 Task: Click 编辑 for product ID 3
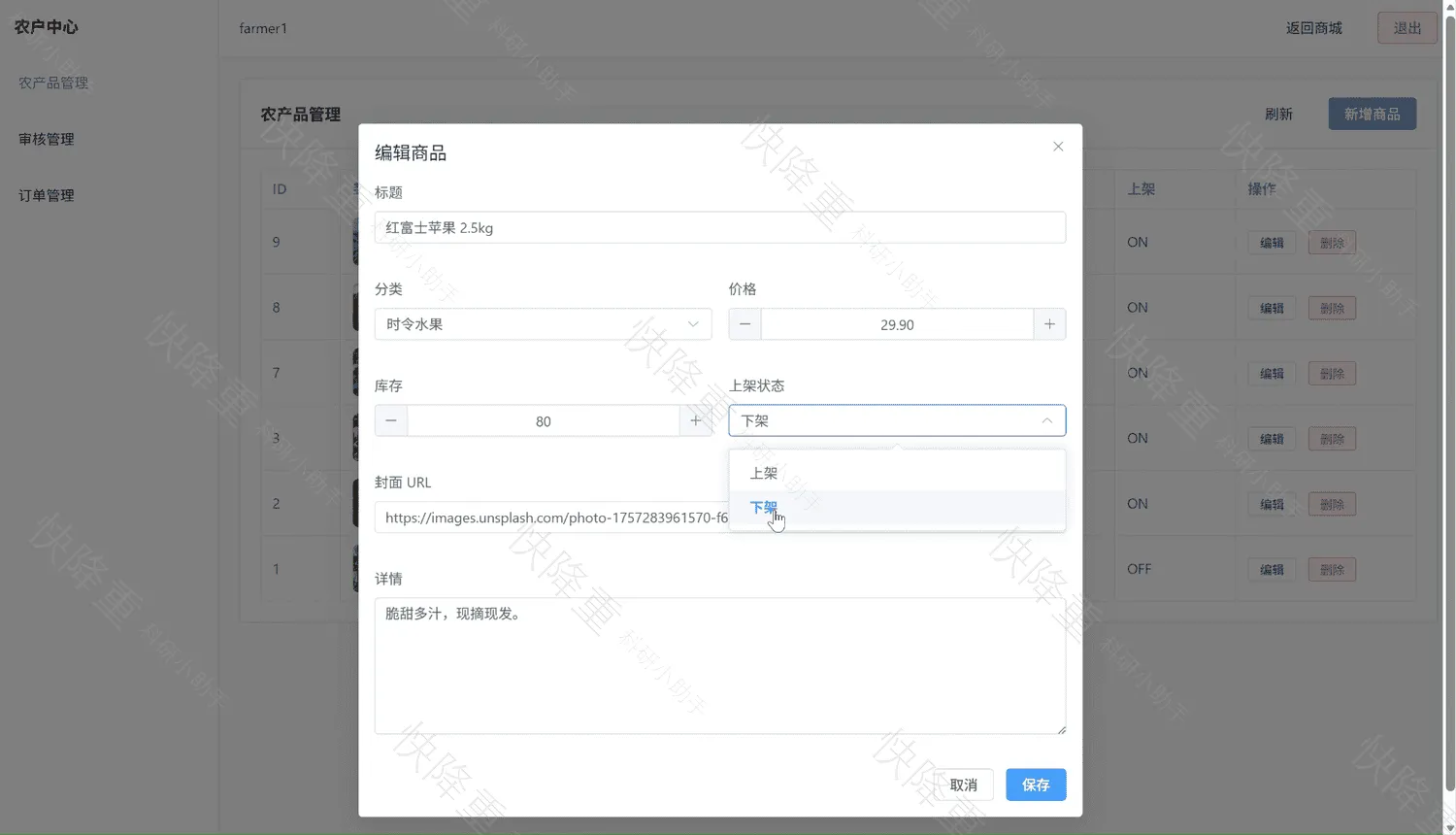(1272, 439)
